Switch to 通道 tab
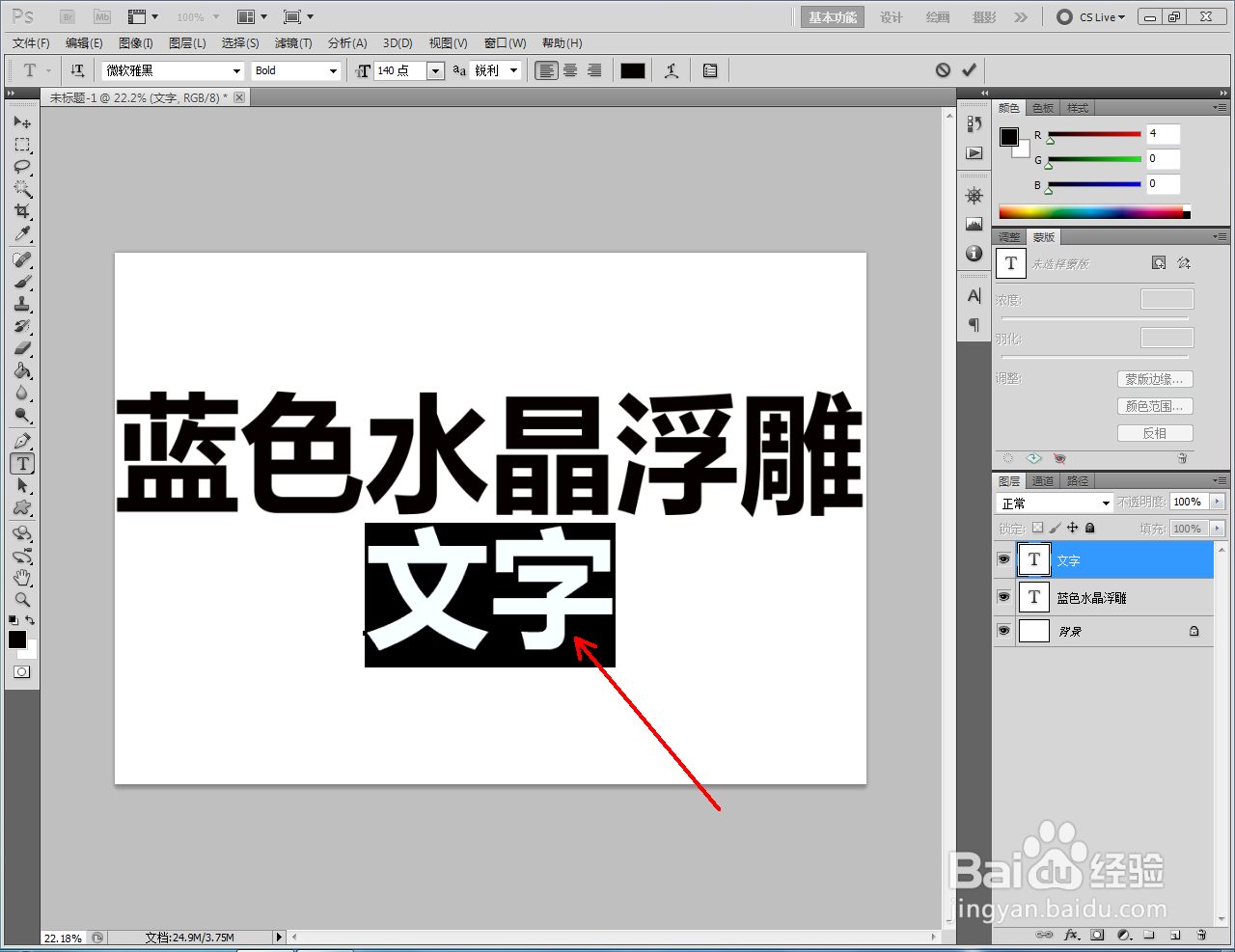The image size is (1235, 952). click(x=1043, y=480)
